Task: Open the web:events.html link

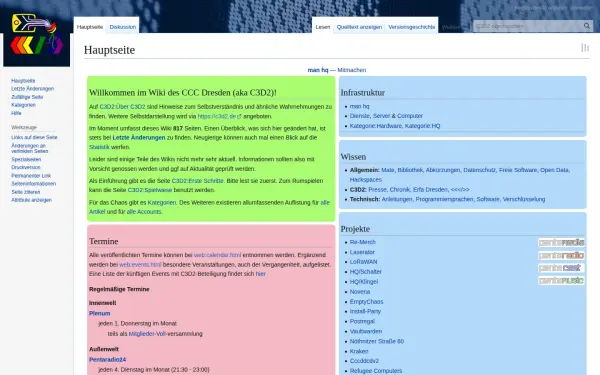Action: 140,264
